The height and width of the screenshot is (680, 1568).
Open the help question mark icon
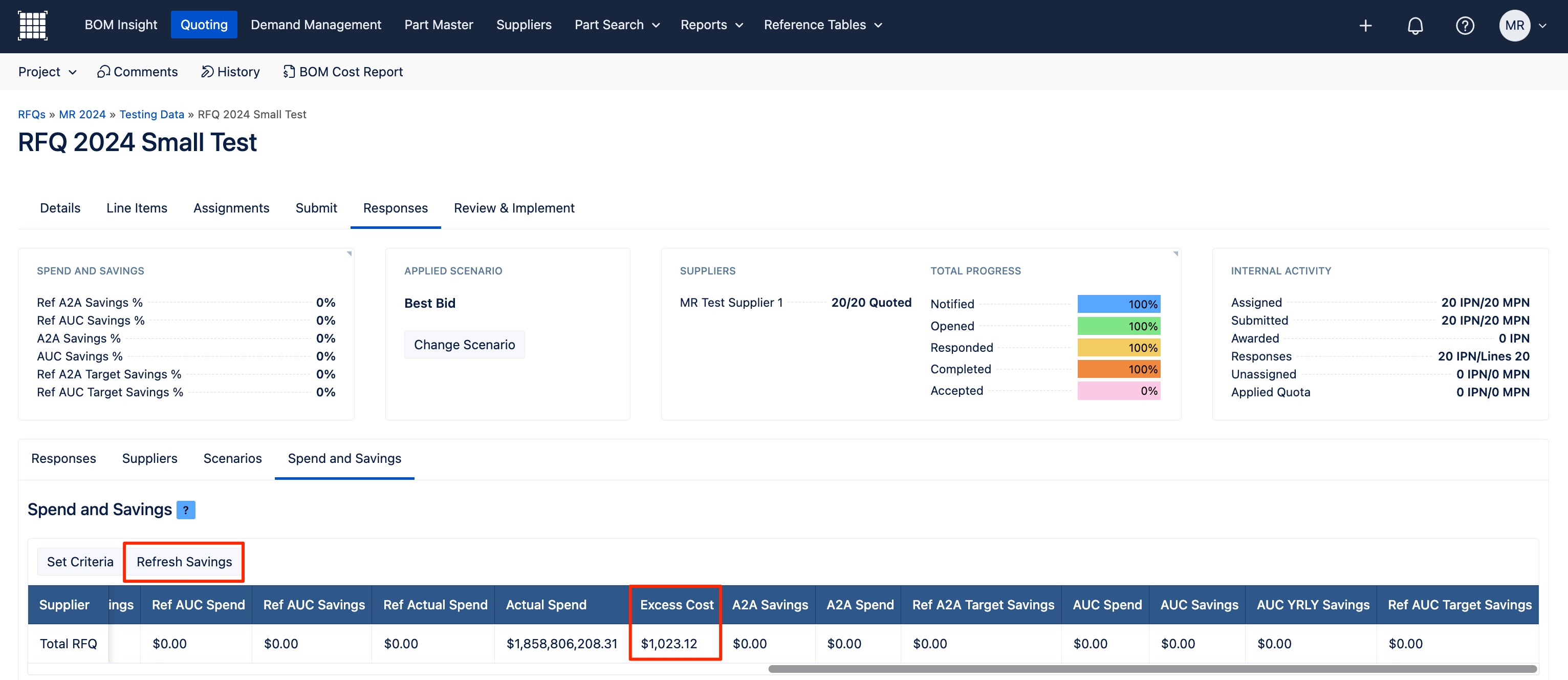[1465, 26]
